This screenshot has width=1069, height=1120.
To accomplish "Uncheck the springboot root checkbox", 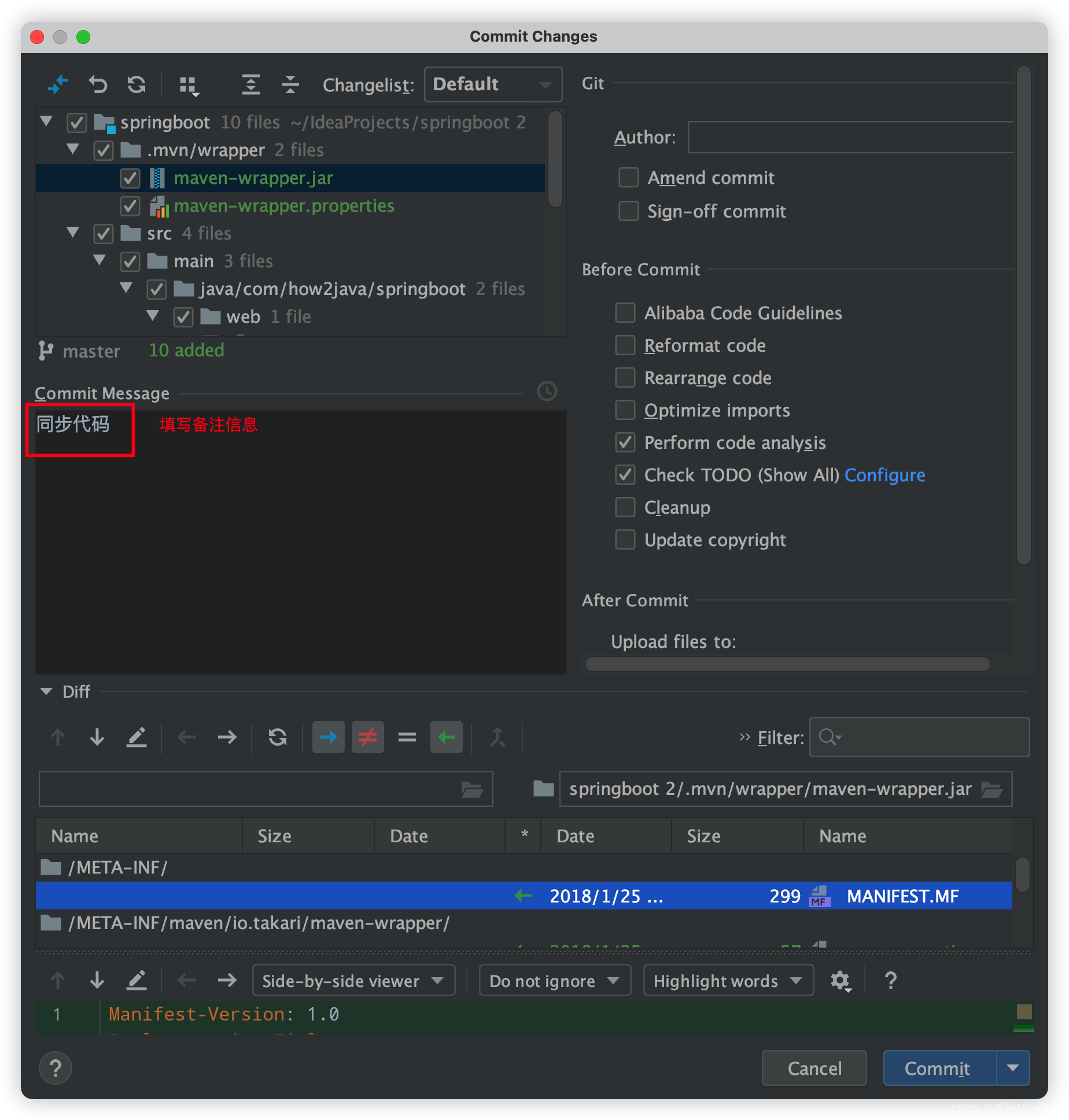I will pyautogui.click(x=77, y=123).
